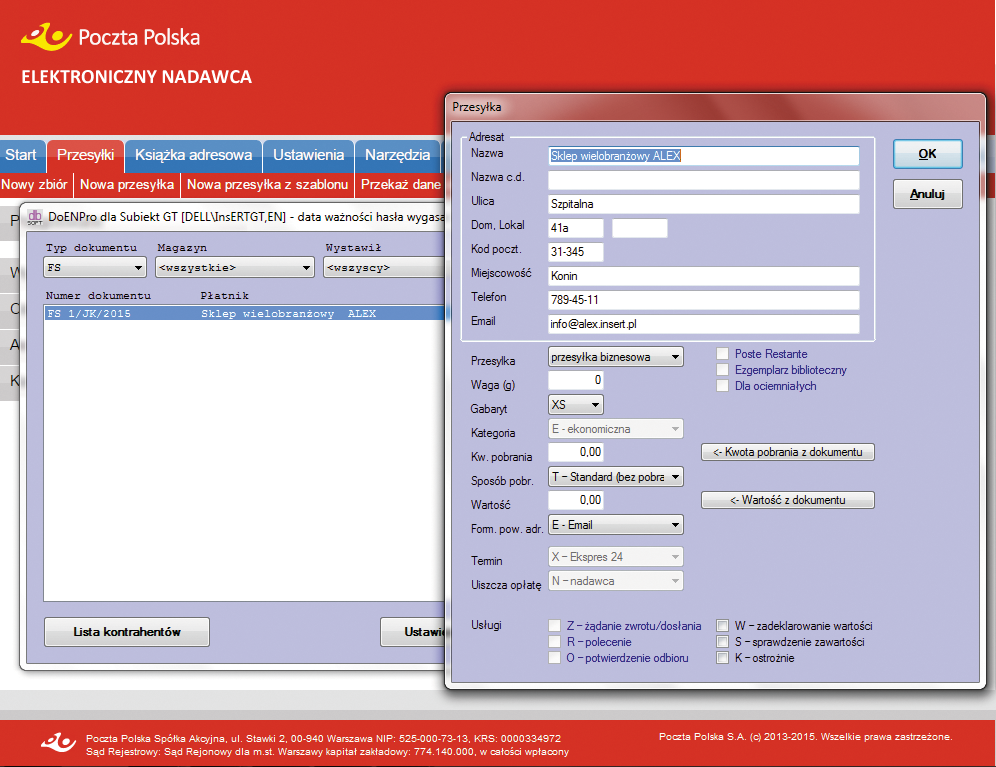Viewport: 996px width, 767px height.
Task: Focus the Wartość amount field
Action: (575, 500)
